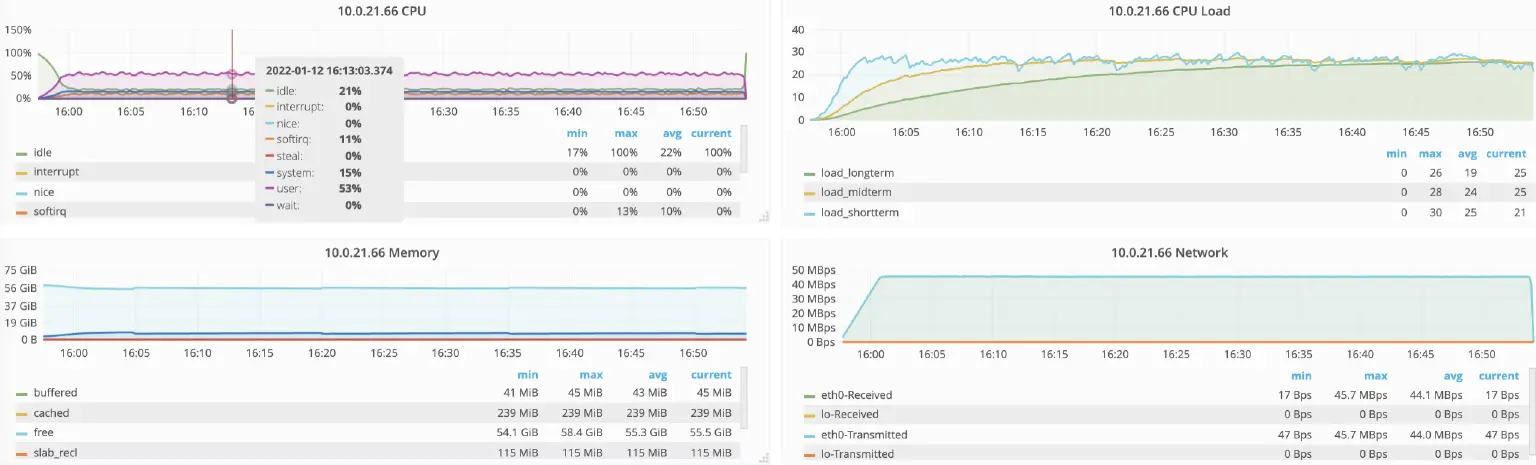Screen dimensions: 1536x465
Task: Sort Memory legend by min column
Action: tap(527, 375)
